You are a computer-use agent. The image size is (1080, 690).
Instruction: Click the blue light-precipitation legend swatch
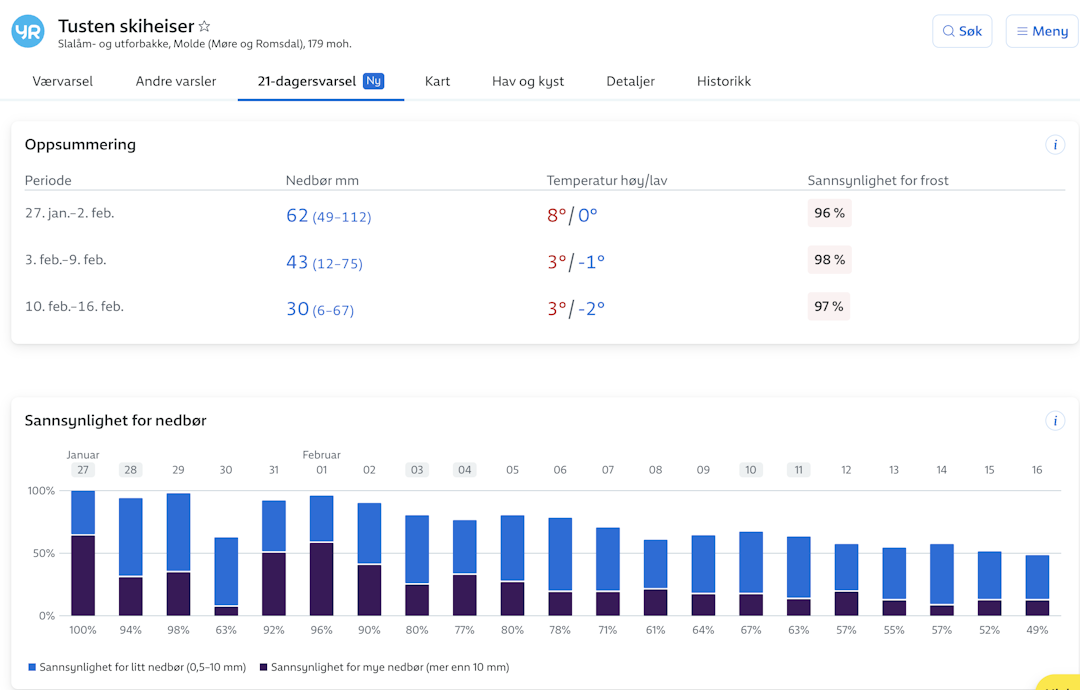click(x=32, y=667)
